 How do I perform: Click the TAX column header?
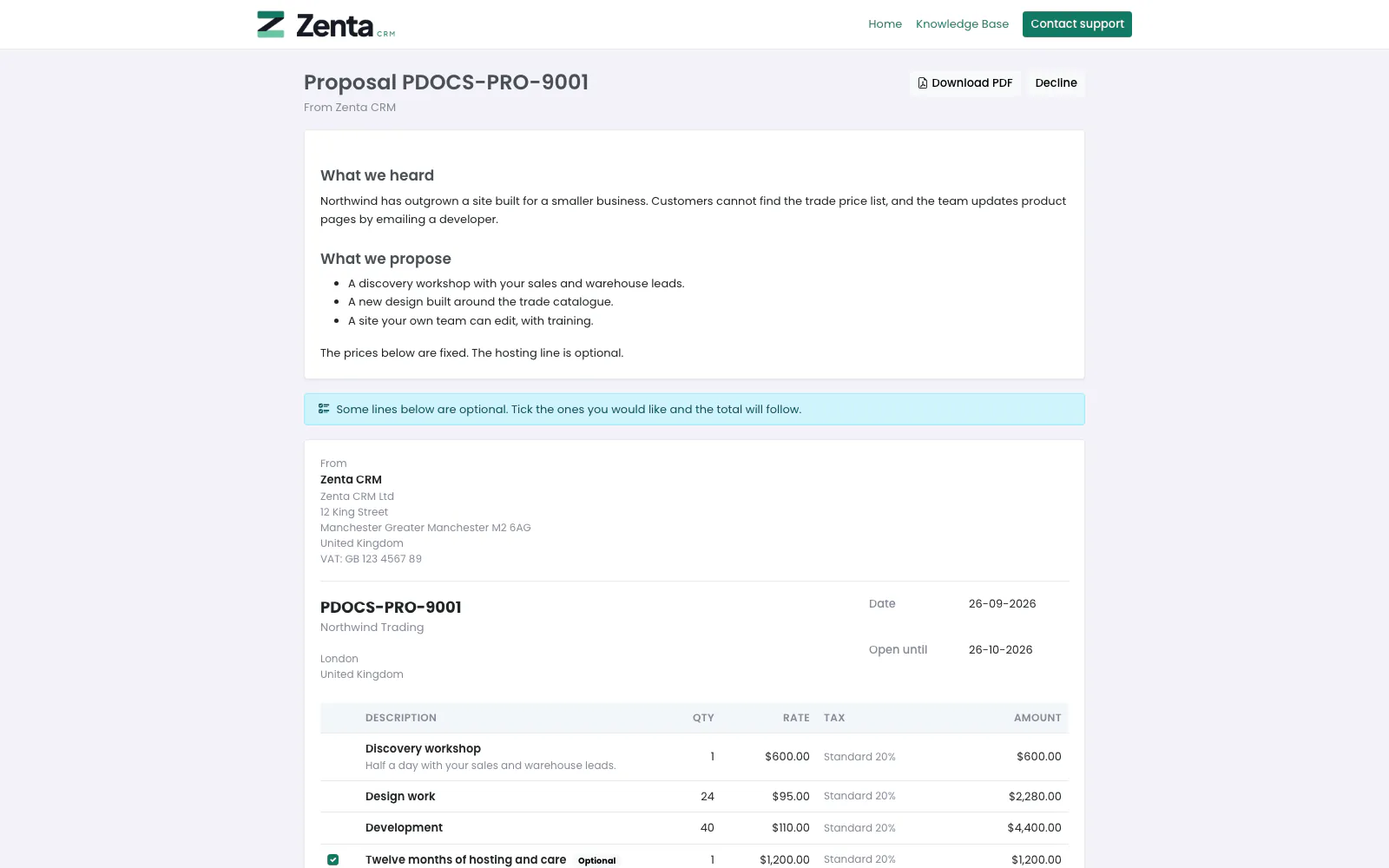point(834,718)
